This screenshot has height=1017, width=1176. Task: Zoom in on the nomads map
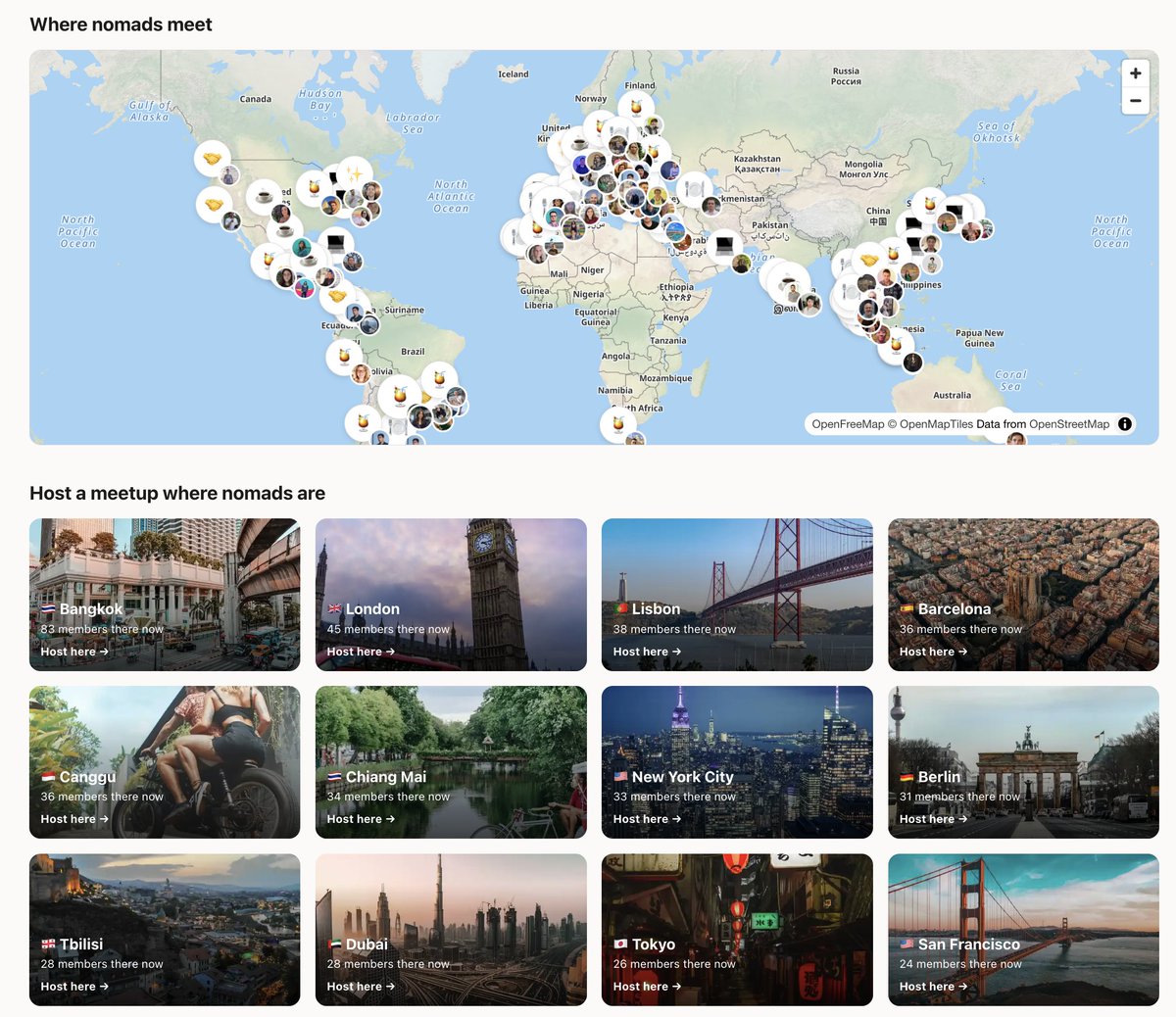[x=1135, y=73]
